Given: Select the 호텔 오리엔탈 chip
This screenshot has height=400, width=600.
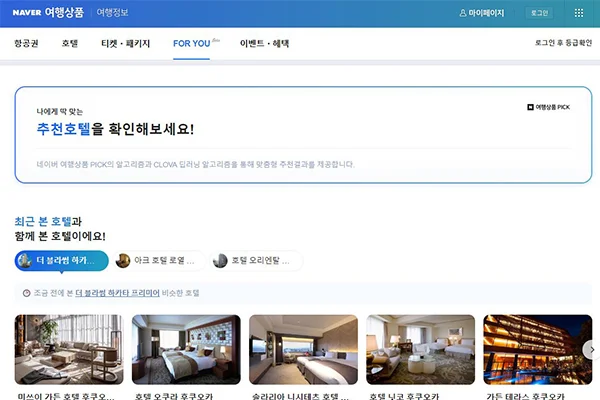Looking at the screenshot, I should tap(256, 261).
